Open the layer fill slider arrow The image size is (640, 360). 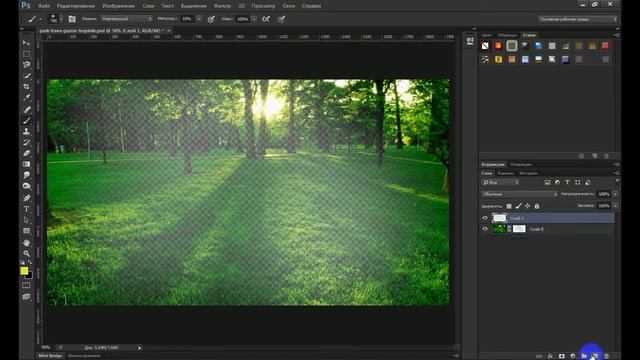615,206
